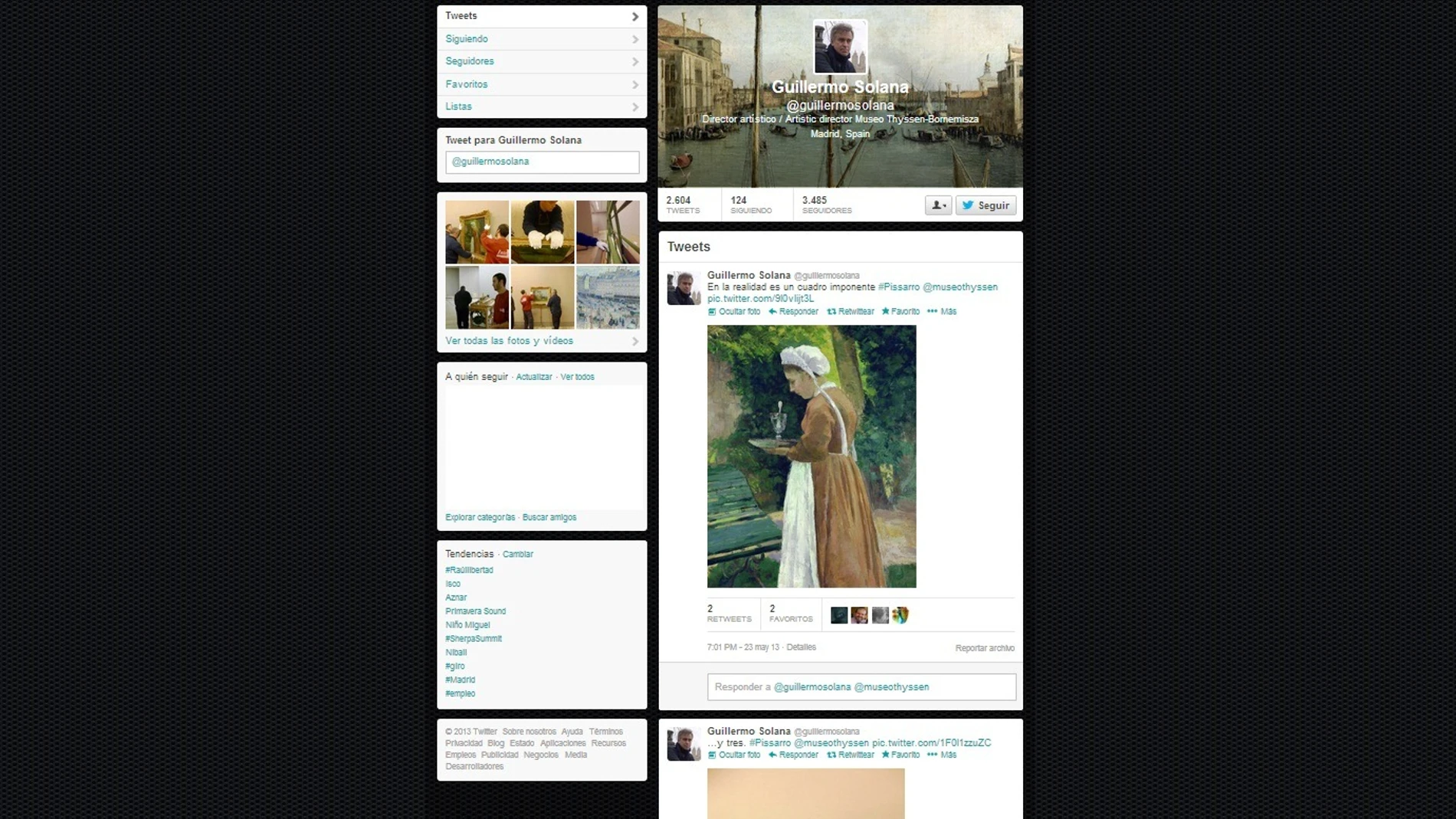Expand the Siguiendo row chevron arrow

coord(635,39)
